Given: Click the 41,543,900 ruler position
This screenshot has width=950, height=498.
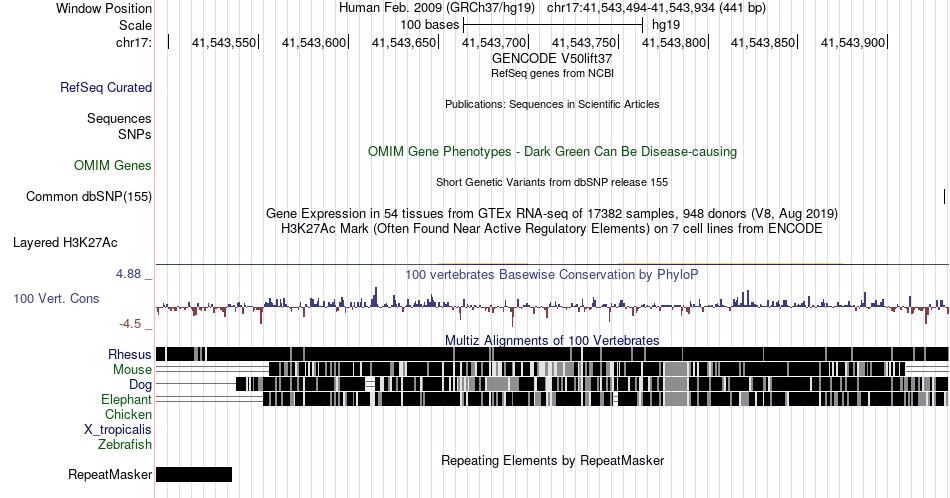Looking at the screenshot, I should (853, 42).
